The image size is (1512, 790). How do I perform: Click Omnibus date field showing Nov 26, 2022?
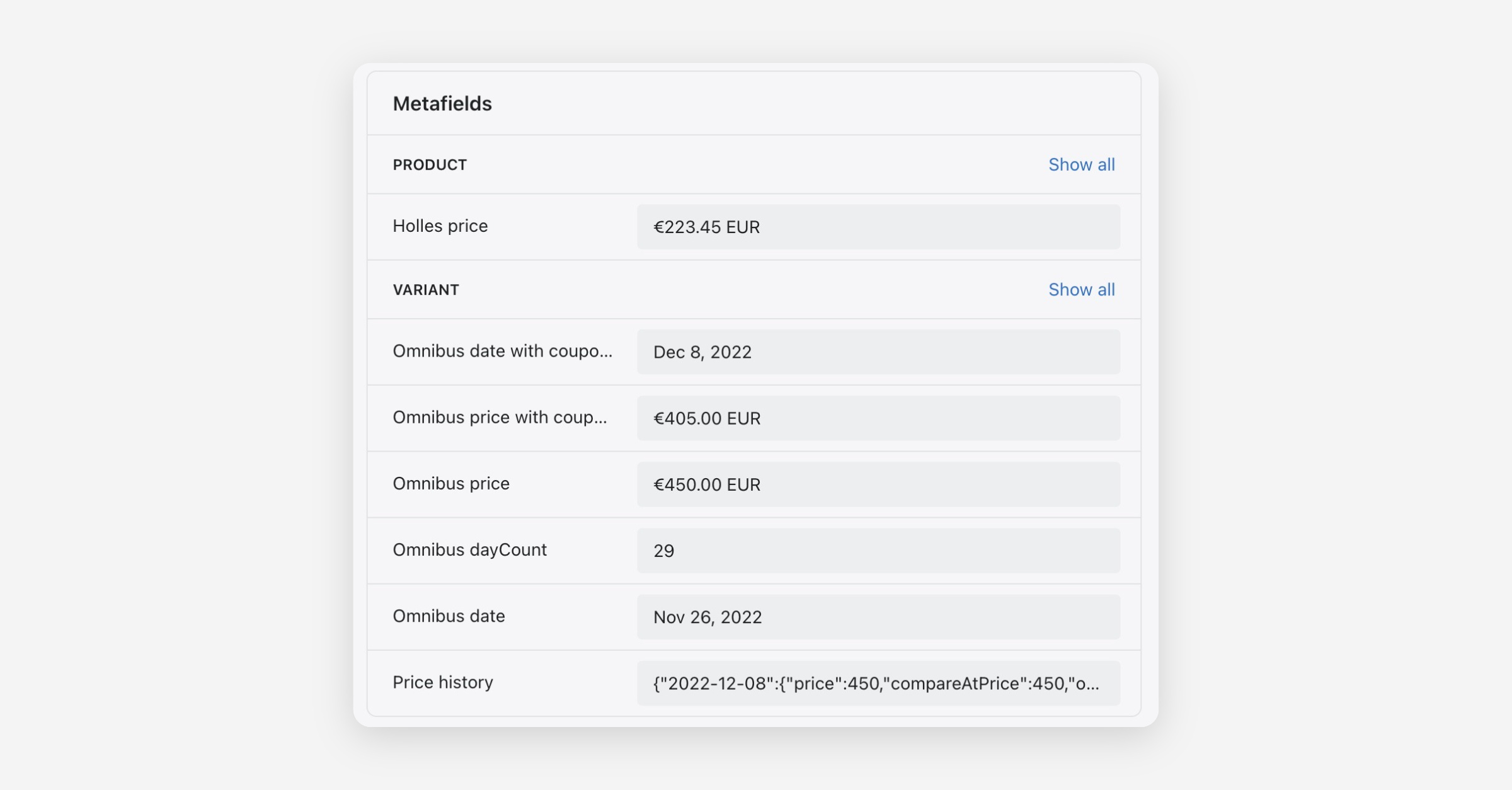click(x=878, y=617)
